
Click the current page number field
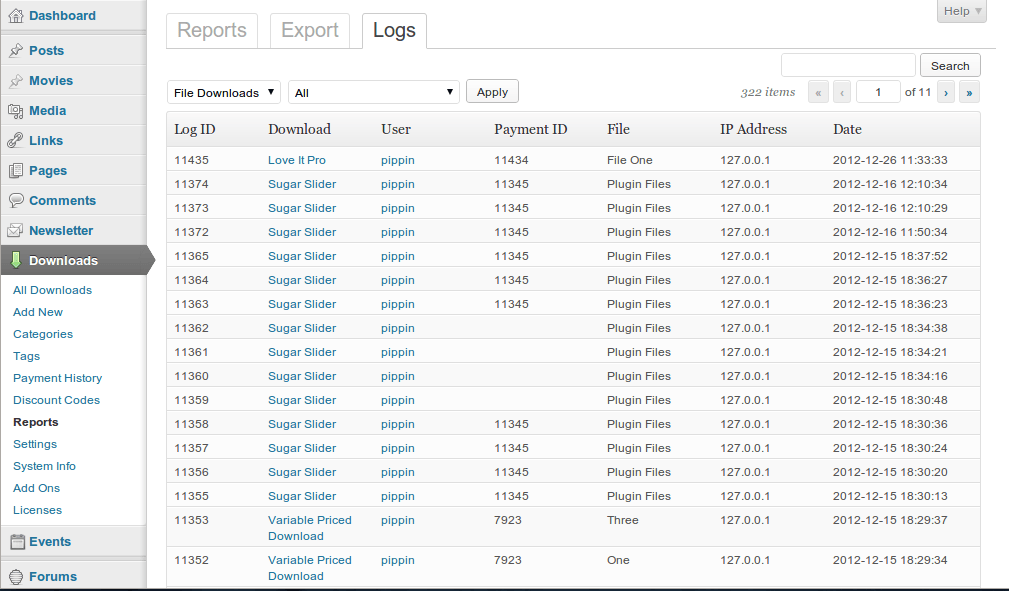pyautogui.click(x=878, y=92)
